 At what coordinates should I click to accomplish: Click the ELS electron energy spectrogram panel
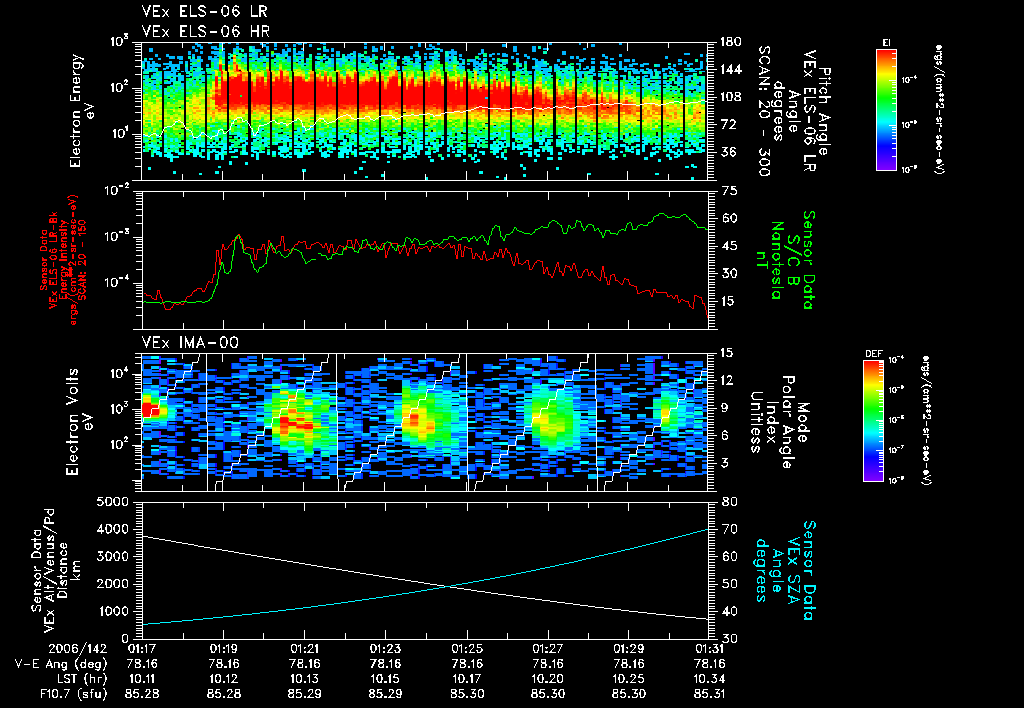point(425,111)
